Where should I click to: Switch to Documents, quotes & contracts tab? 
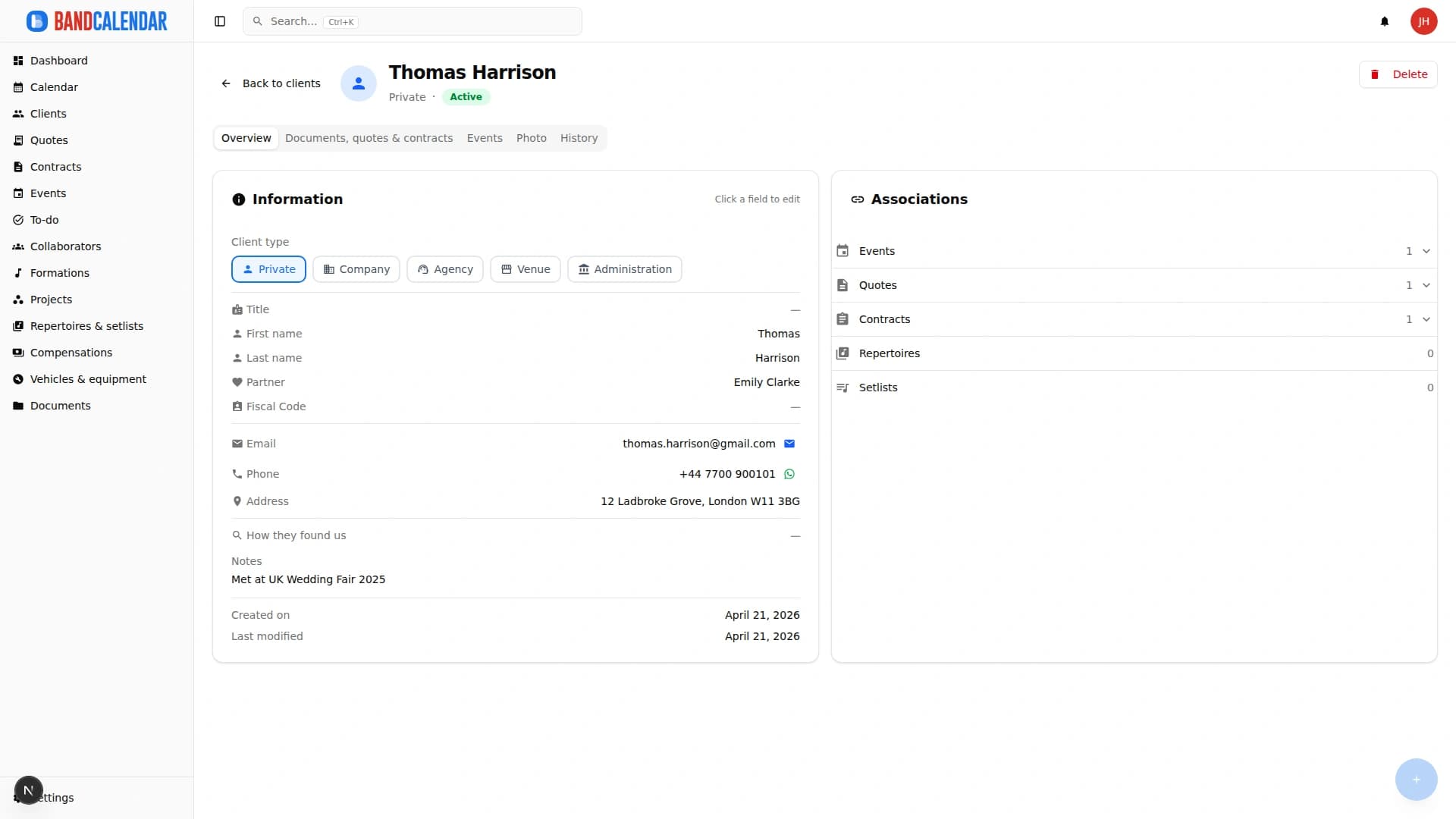pyautogui.click(x=369, y=138)
